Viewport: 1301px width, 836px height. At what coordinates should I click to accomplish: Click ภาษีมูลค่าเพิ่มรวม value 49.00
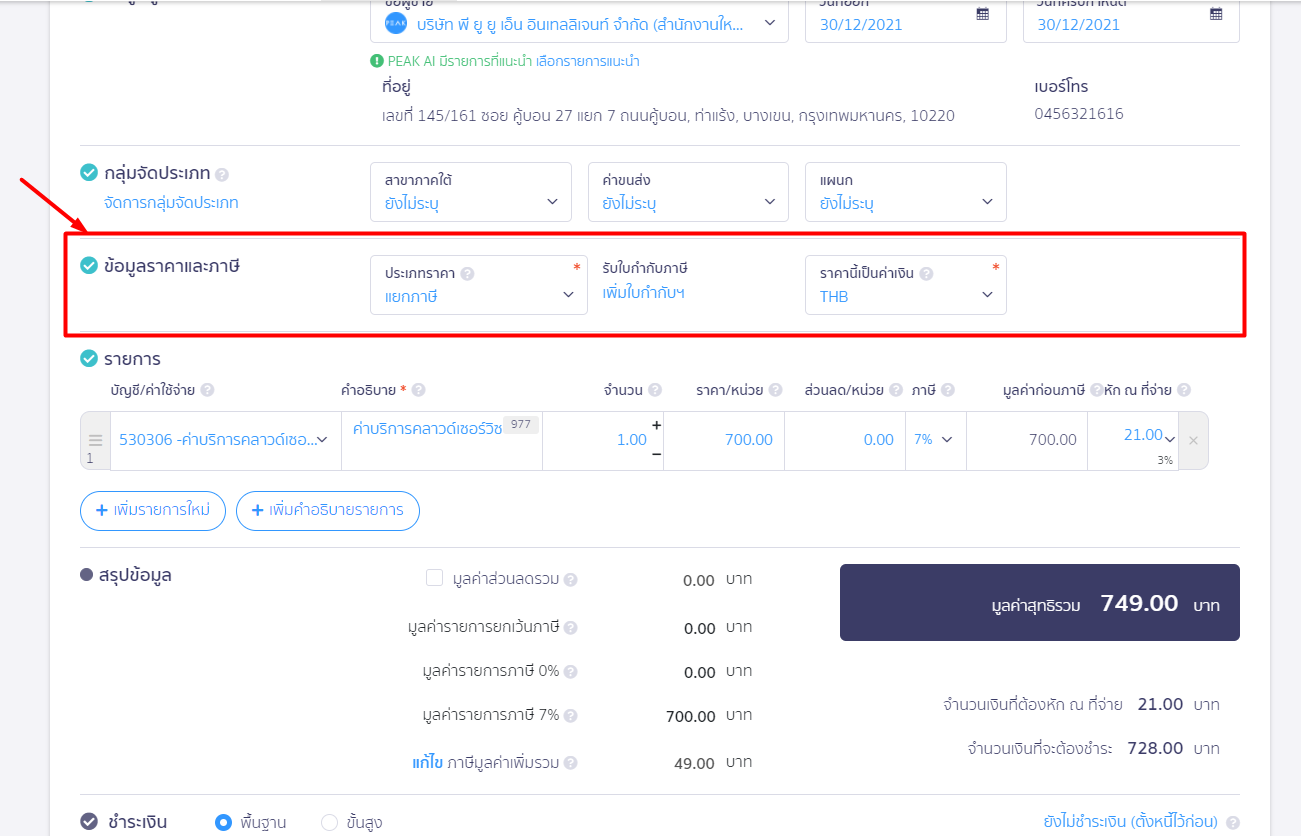pyautogui.click(x=694, y=763)
